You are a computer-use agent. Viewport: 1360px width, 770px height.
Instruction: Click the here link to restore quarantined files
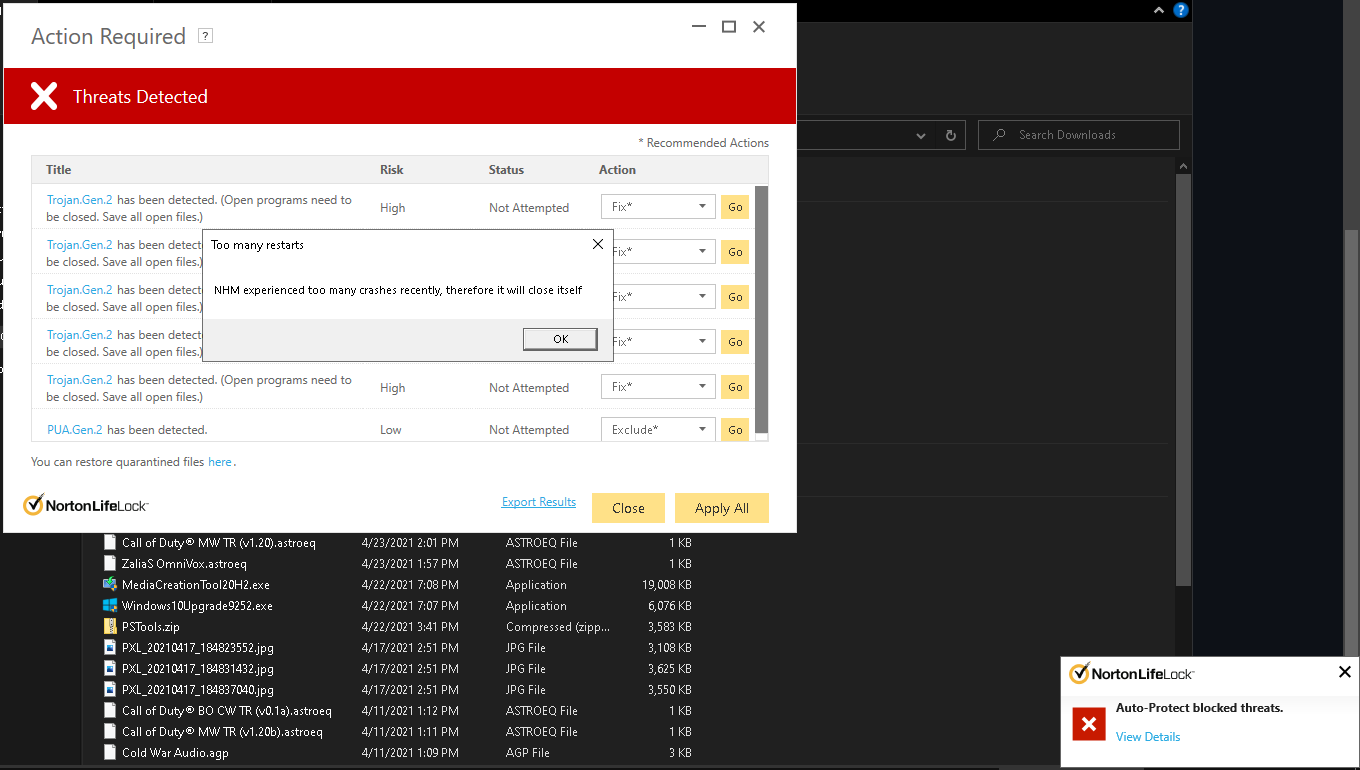pos(220,461)
